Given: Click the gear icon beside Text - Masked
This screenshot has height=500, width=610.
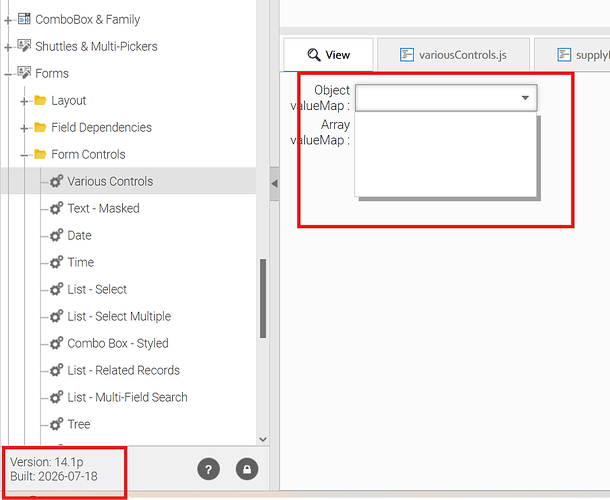Looking at the screenshot, I should point(56,208).
